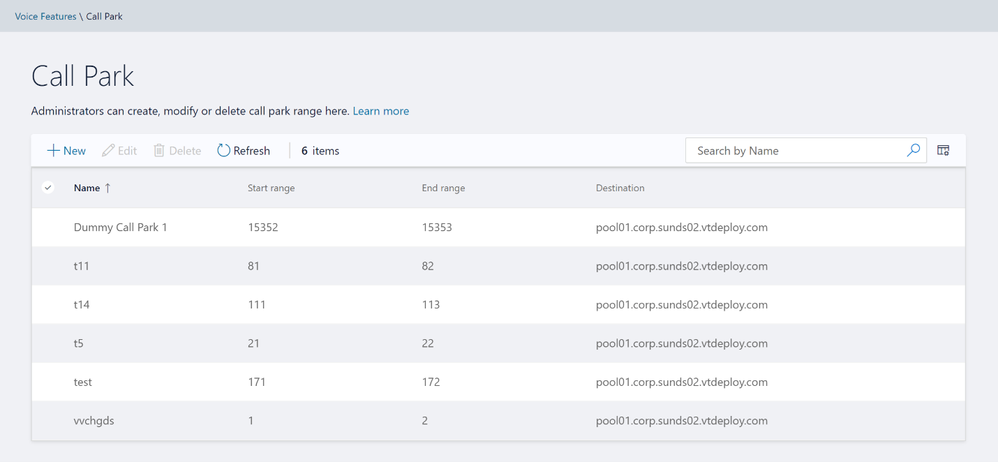Open the Learn more link
Viewport: 998px width, 462px height.
tap(380, 111)
